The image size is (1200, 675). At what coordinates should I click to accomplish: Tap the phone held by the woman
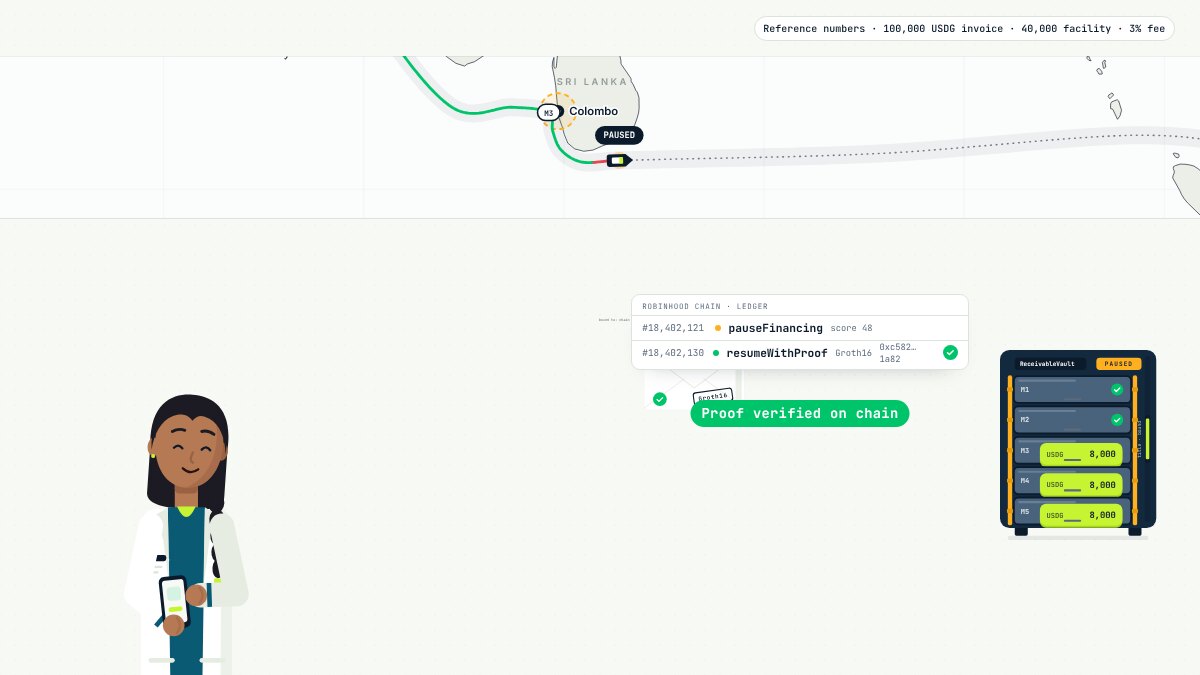pos(174,600)
